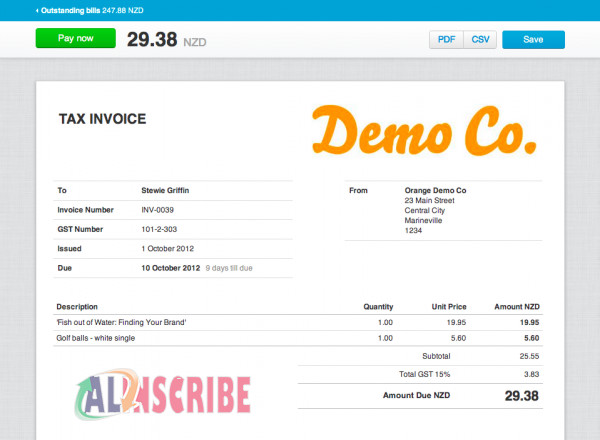Click the back arrow before Outstanding bills
This screenshot has height=440, width=600.
[x=37, y=11]
